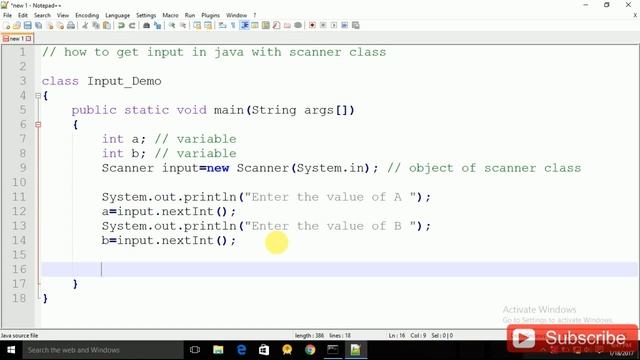Click the New file toolbar icon
Image resolution: width=640 pixels, height=360 pixels.
click(x=7, y=25)
